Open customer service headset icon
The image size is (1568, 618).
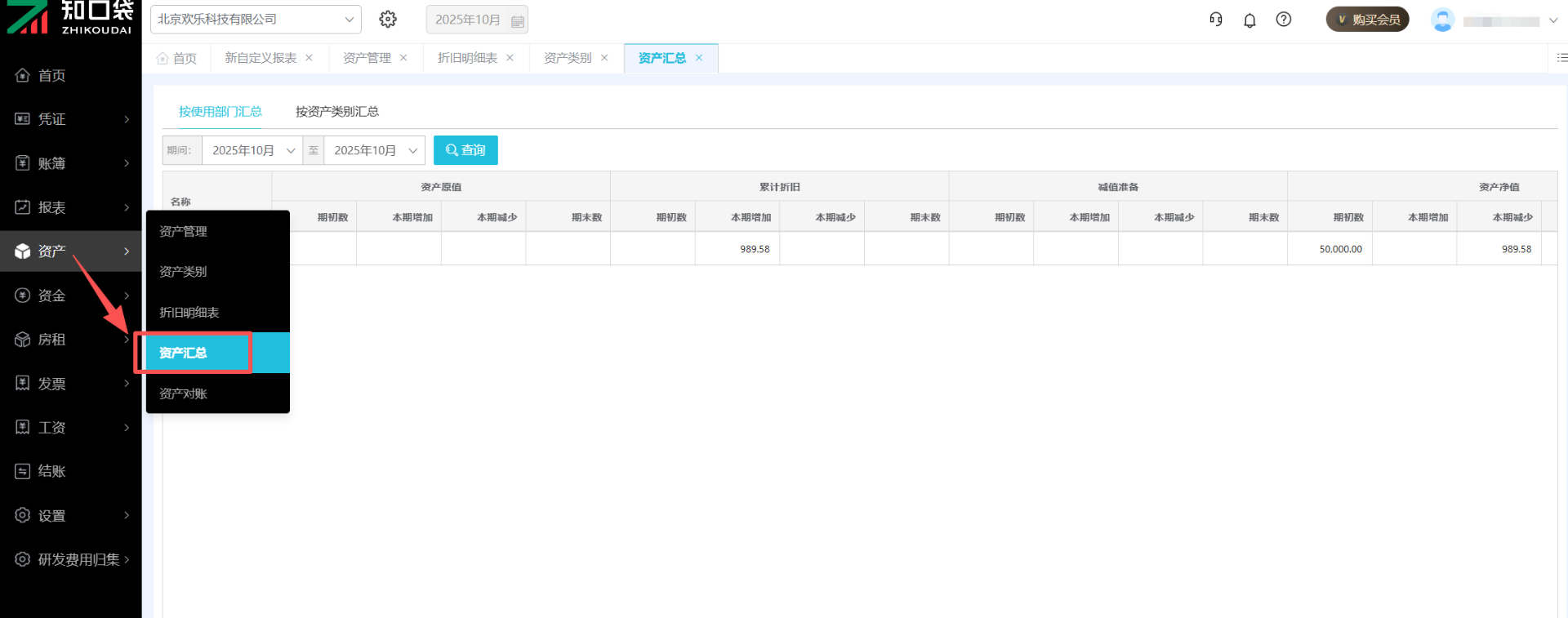pyautogui.click(x=1215, y=20)
